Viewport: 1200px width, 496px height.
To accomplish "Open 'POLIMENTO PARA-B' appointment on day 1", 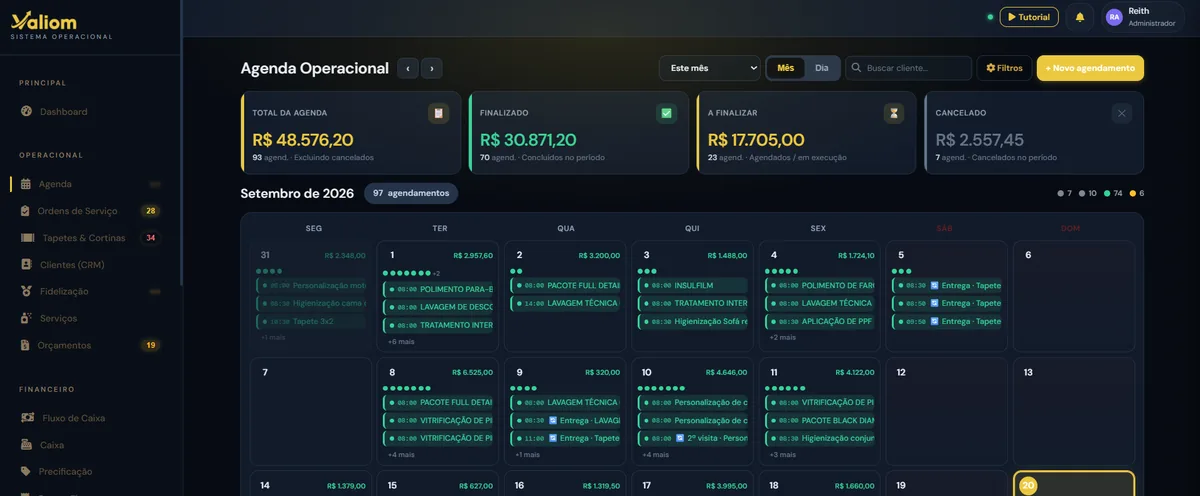I will [438, 289].
